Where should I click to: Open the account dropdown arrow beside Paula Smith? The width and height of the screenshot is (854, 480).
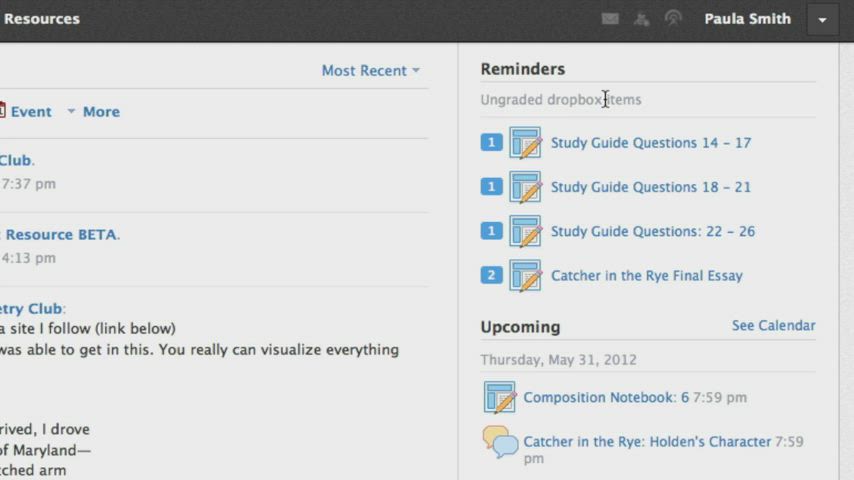(823, 19)
